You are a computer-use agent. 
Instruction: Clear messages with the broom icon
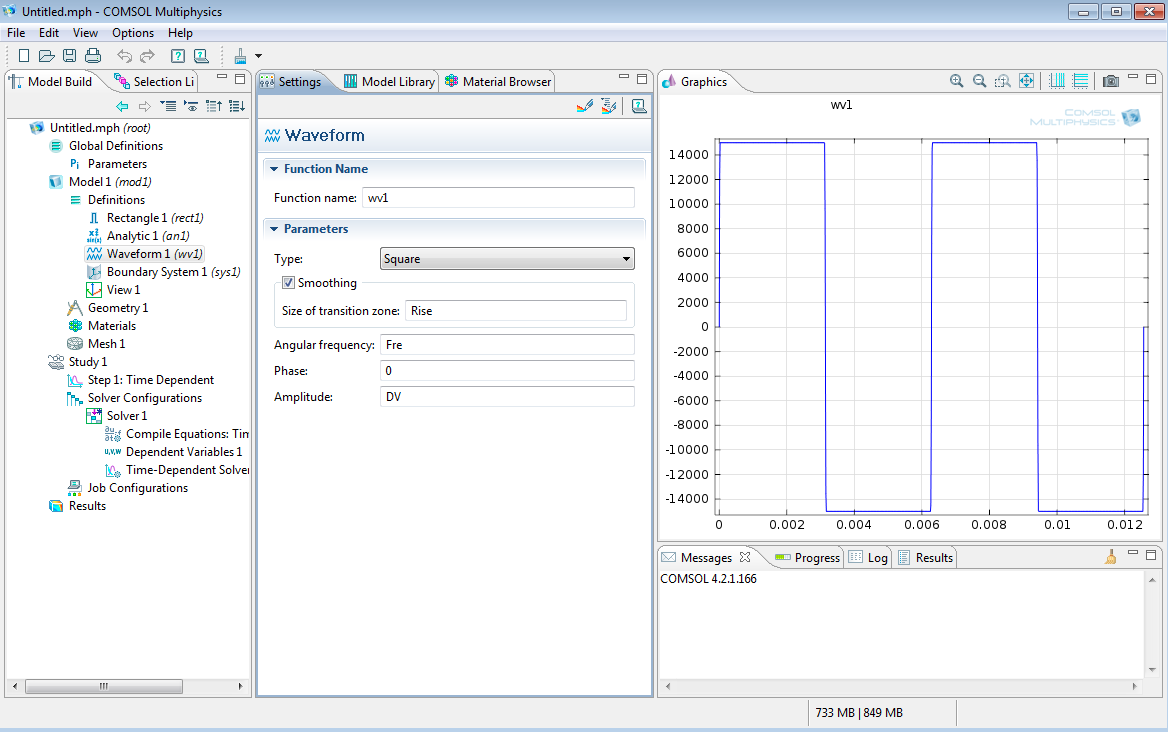[1111, 557]
